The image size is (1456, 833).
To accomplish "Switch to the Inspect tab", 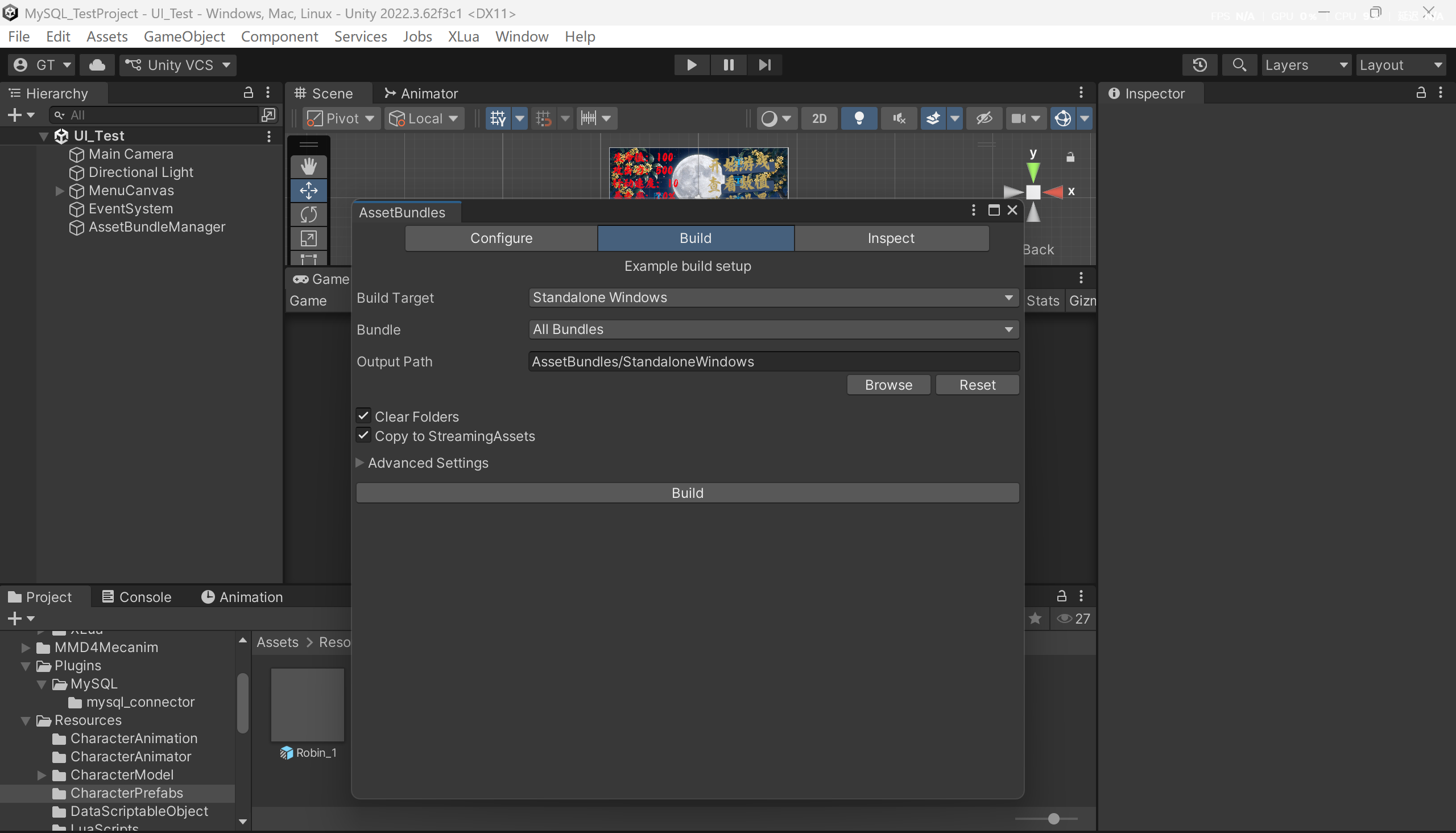I will [891, 238].
